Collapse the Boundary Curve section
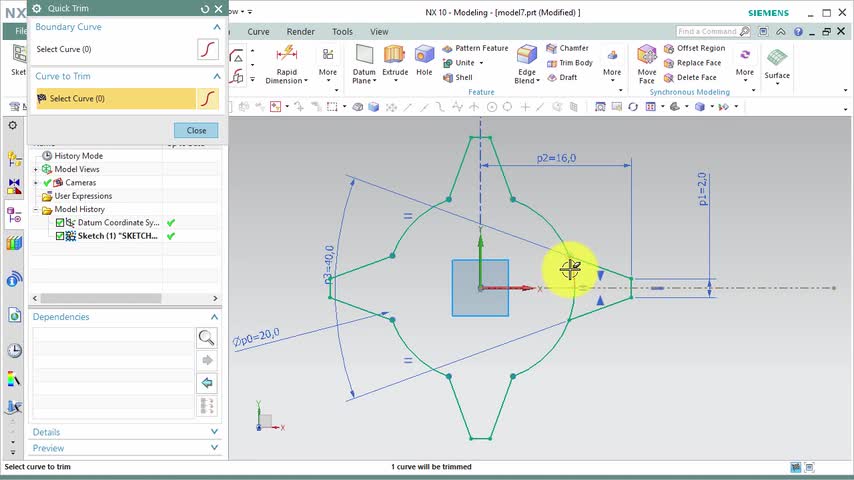 tap(217, 27)
